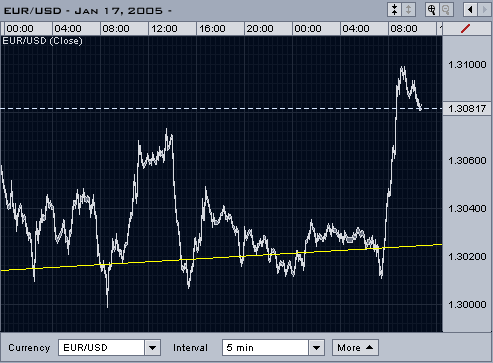Click the greyed zoom out magnifier icon
This screenshot has width=493, height=363.
point(446,10)
